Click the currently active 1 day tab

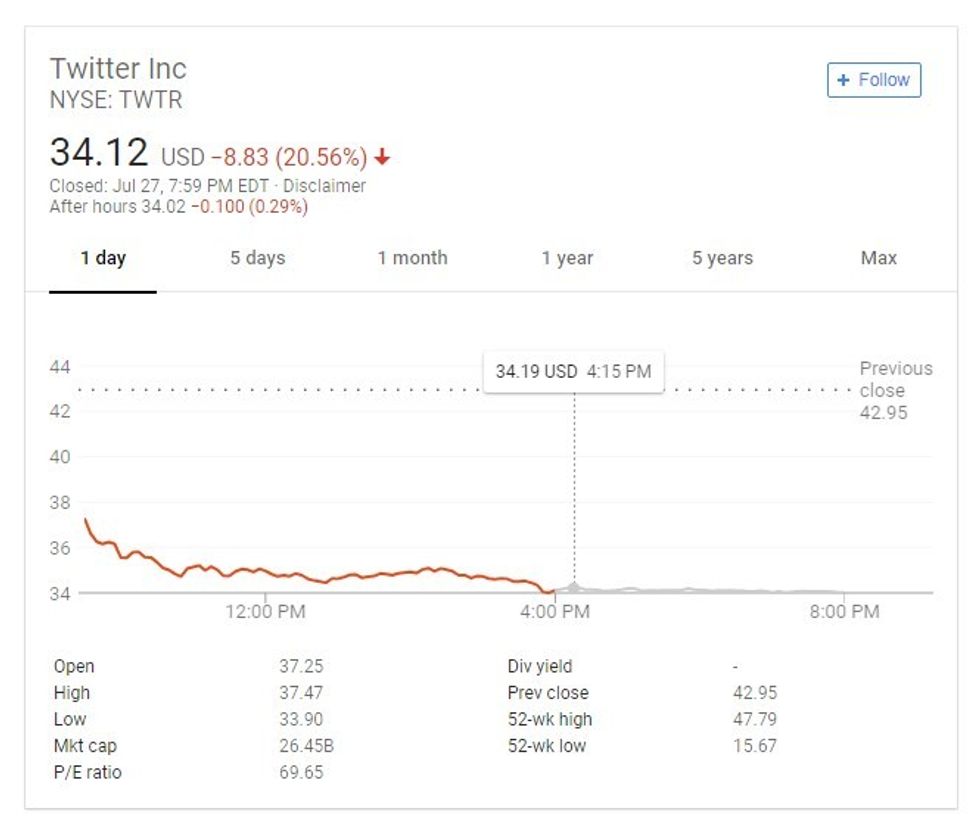[103, 258]
